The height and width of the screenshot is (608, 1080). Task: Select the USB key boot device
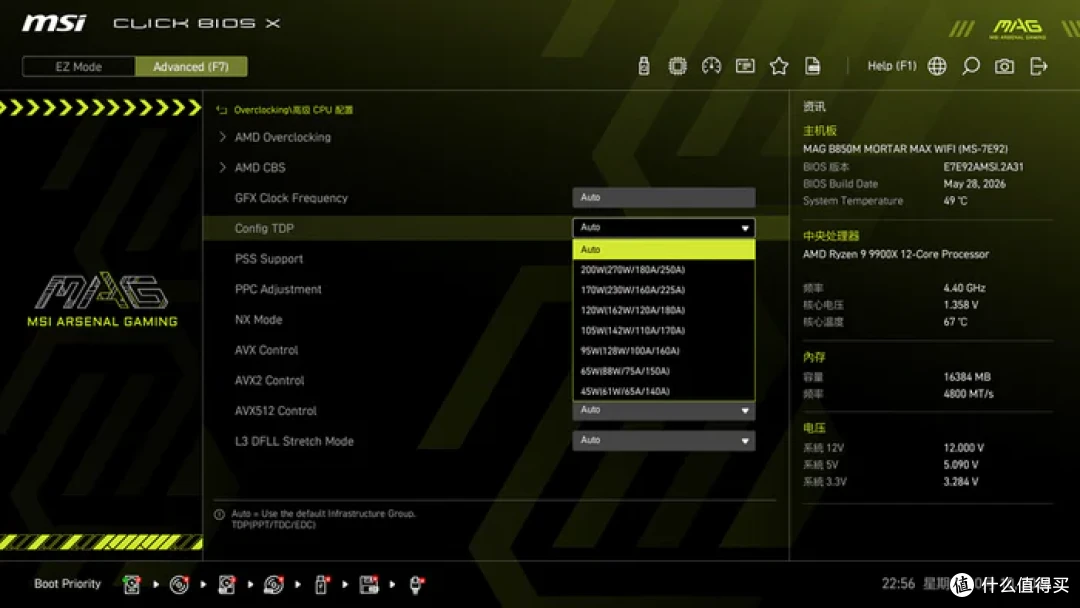point(416,585)
